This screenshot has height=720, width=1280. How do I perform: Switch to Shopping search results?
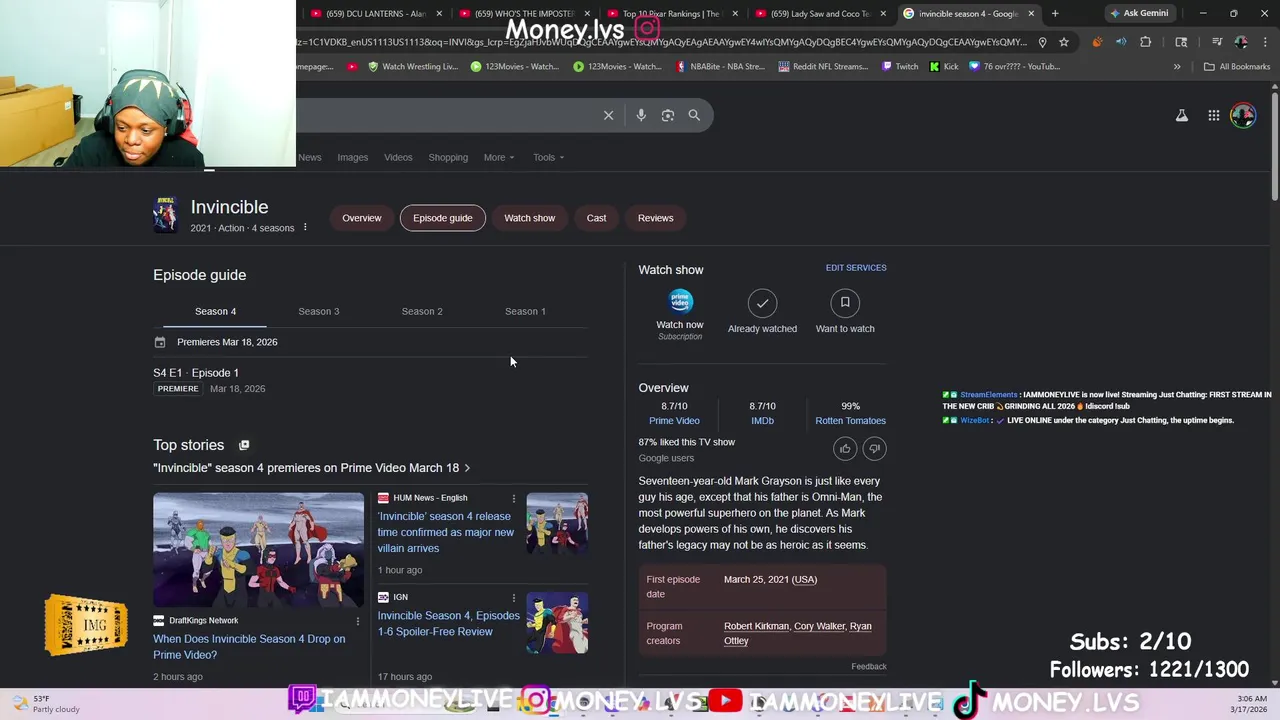[x=448, y=157]
